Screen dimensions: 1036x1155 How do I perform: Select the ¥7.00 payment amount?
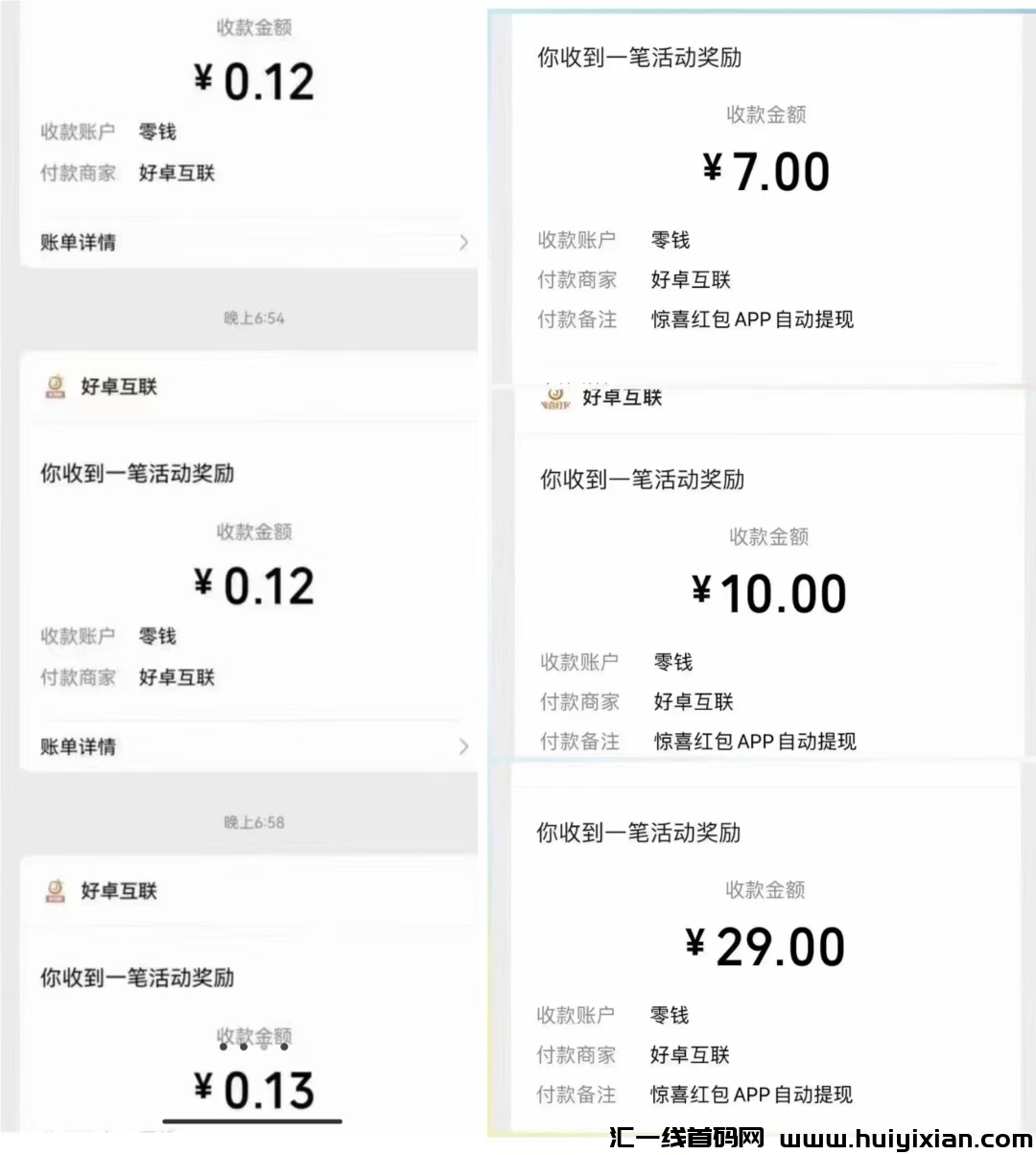(766, 172)
